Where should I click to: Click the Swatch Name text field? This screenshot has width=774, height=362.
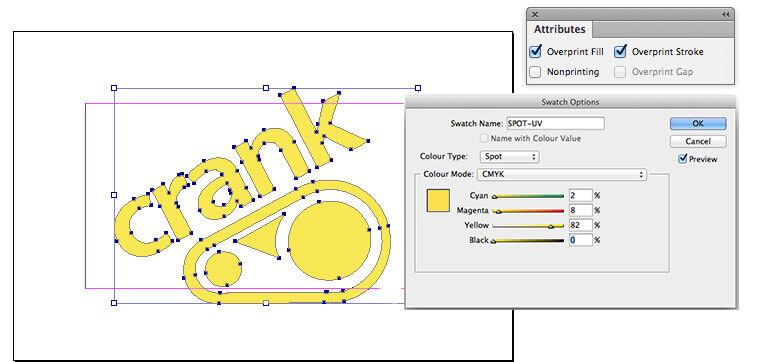(555, 123)
